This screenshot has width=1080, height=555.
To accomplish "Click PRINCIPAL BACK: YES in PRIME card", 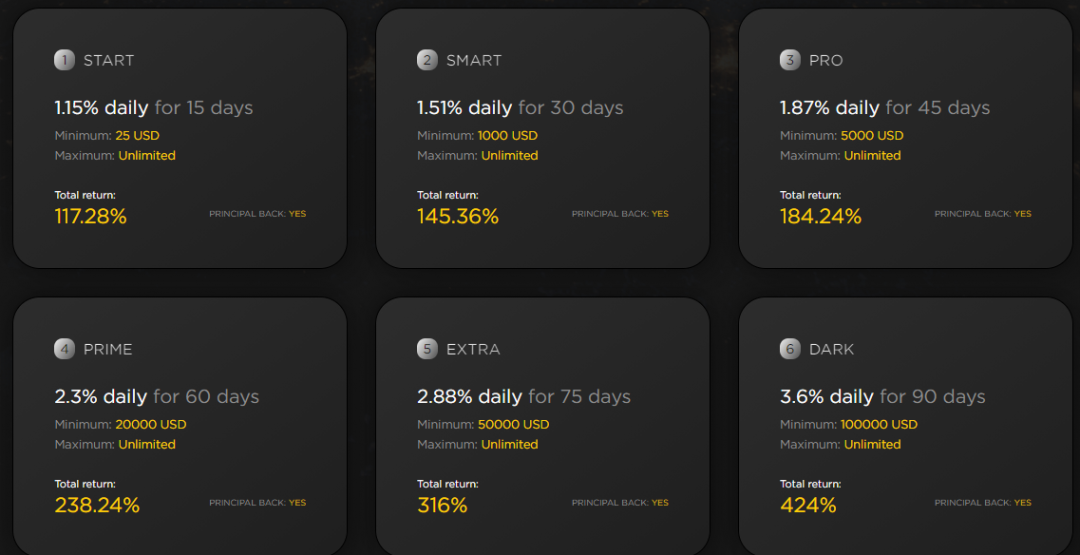I will (x=257, y=503).
